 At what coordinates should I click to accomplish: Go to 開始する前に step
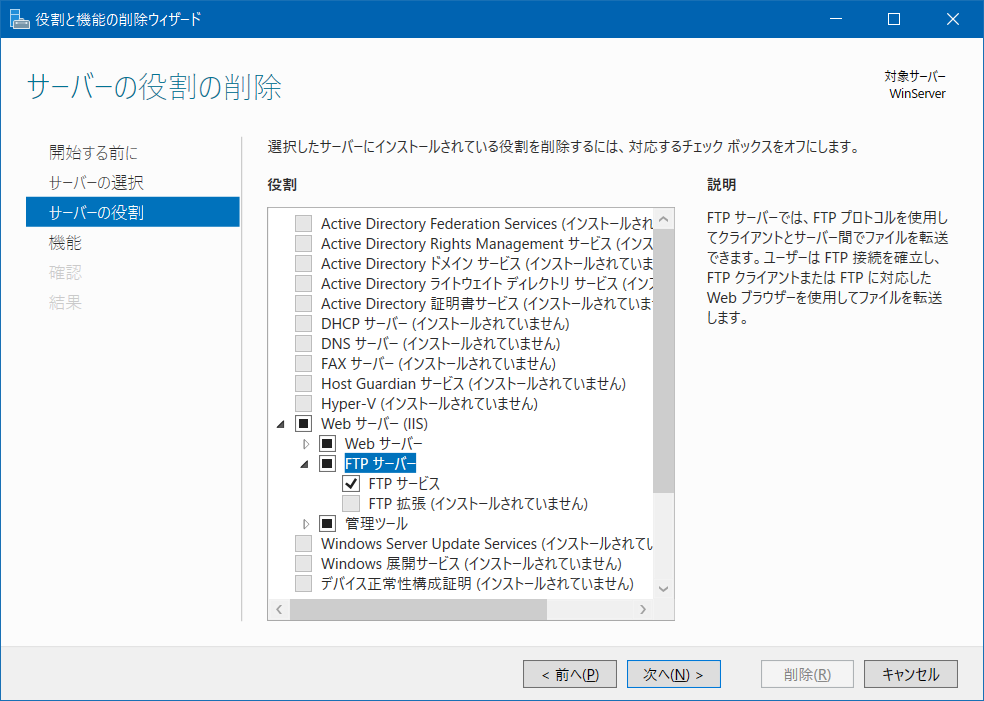(x=93, y=153)
